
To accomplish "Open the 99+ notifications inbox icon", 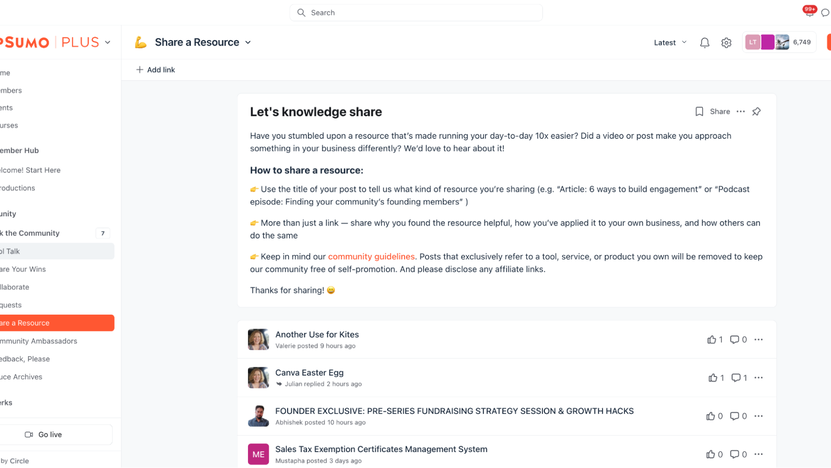I will pyautogui.click(x=809, y=12).
